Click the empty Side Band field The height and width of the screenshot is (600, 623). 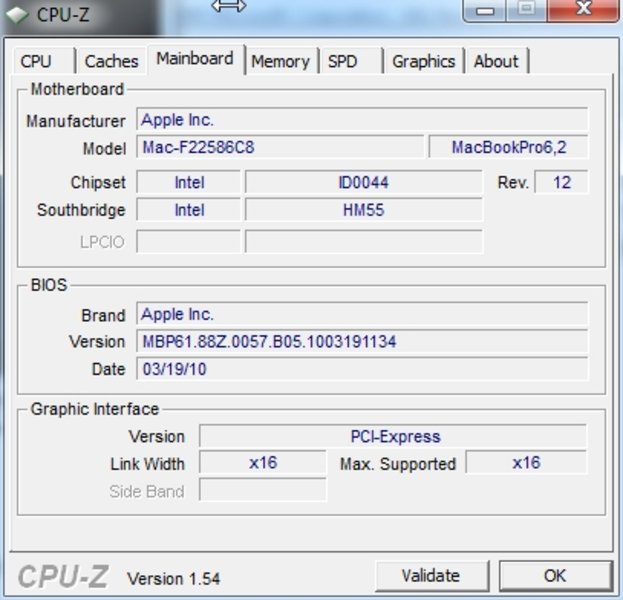[263, 490]
